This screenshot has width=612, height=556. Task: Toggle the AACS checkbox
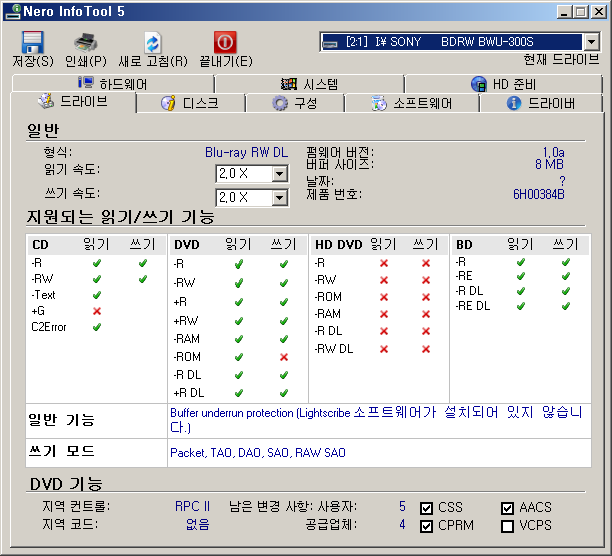(507, 508)
